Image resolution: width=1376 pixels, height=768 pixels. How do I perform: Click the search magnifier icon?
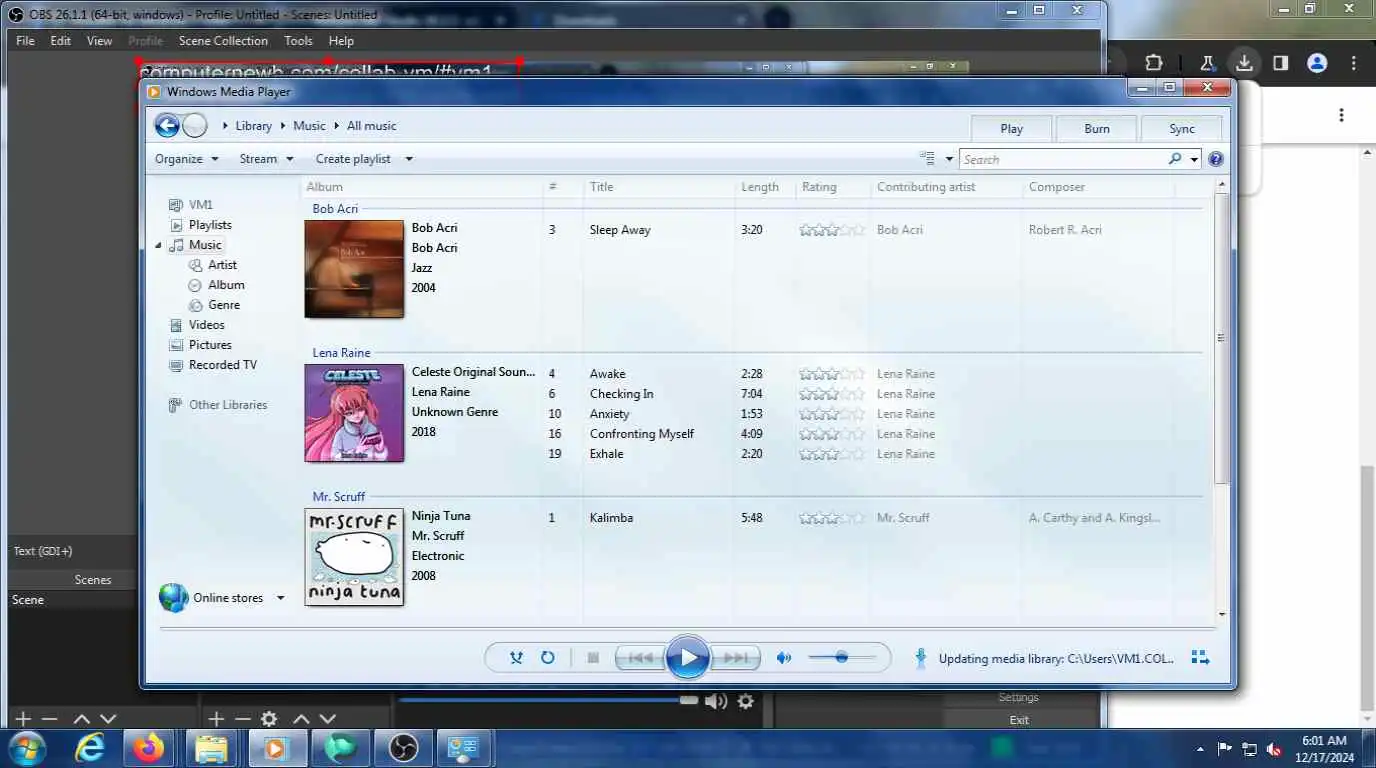pos(1175,159)
